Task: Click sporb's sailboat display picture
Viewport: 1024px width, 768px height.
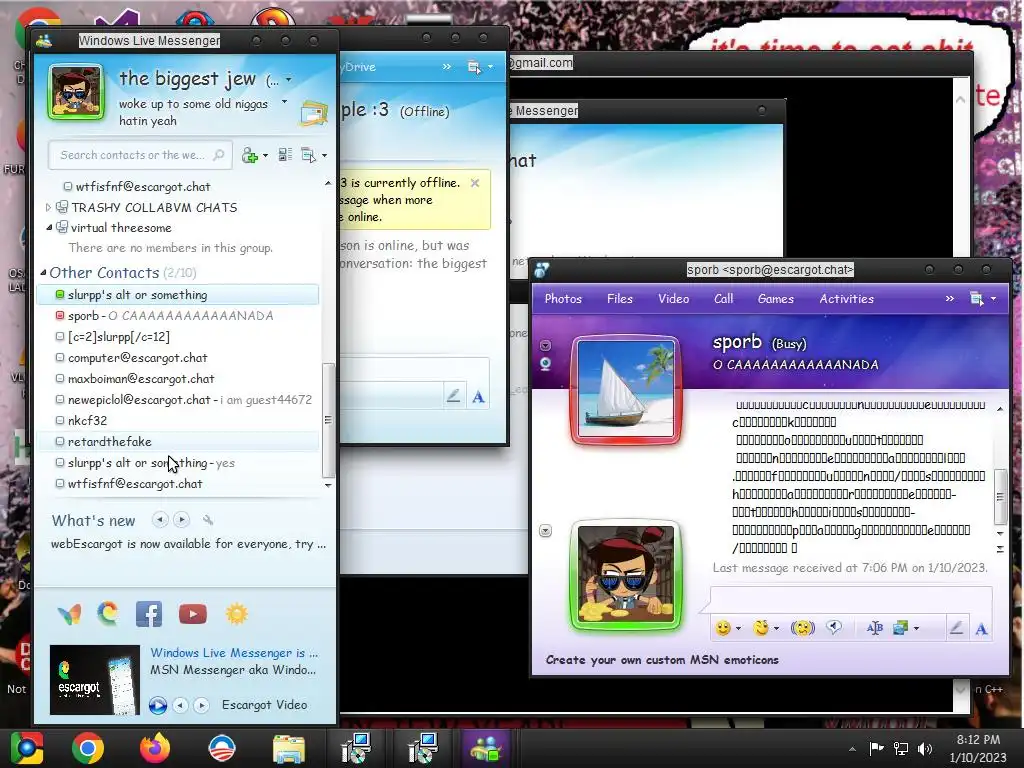Action: tap(626, 389)
